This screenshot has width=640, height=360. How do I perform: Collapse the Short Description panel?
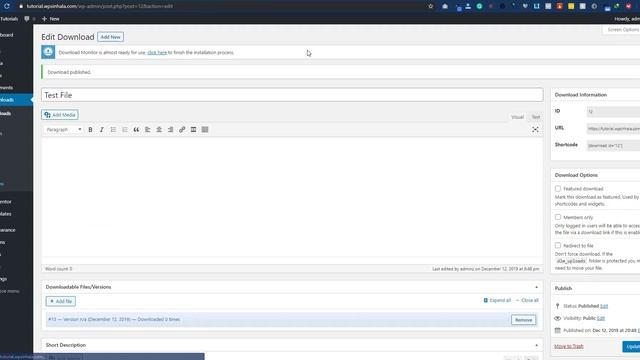tap(536, 345)
